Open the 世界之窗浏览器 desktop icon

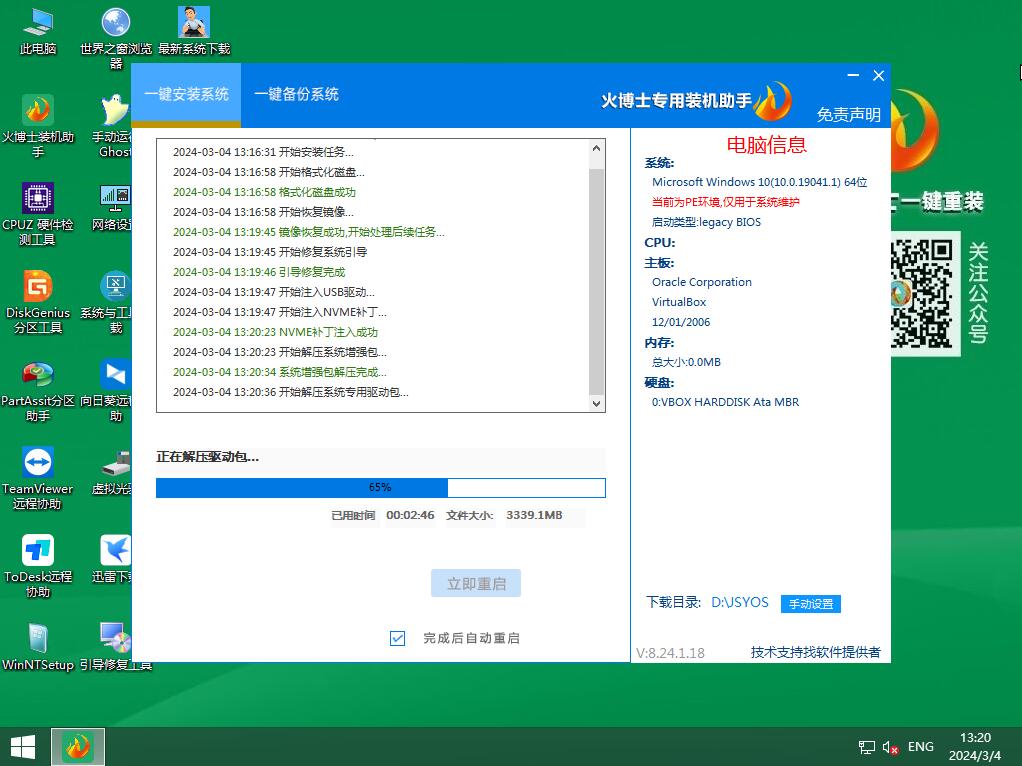click(115, 38)
